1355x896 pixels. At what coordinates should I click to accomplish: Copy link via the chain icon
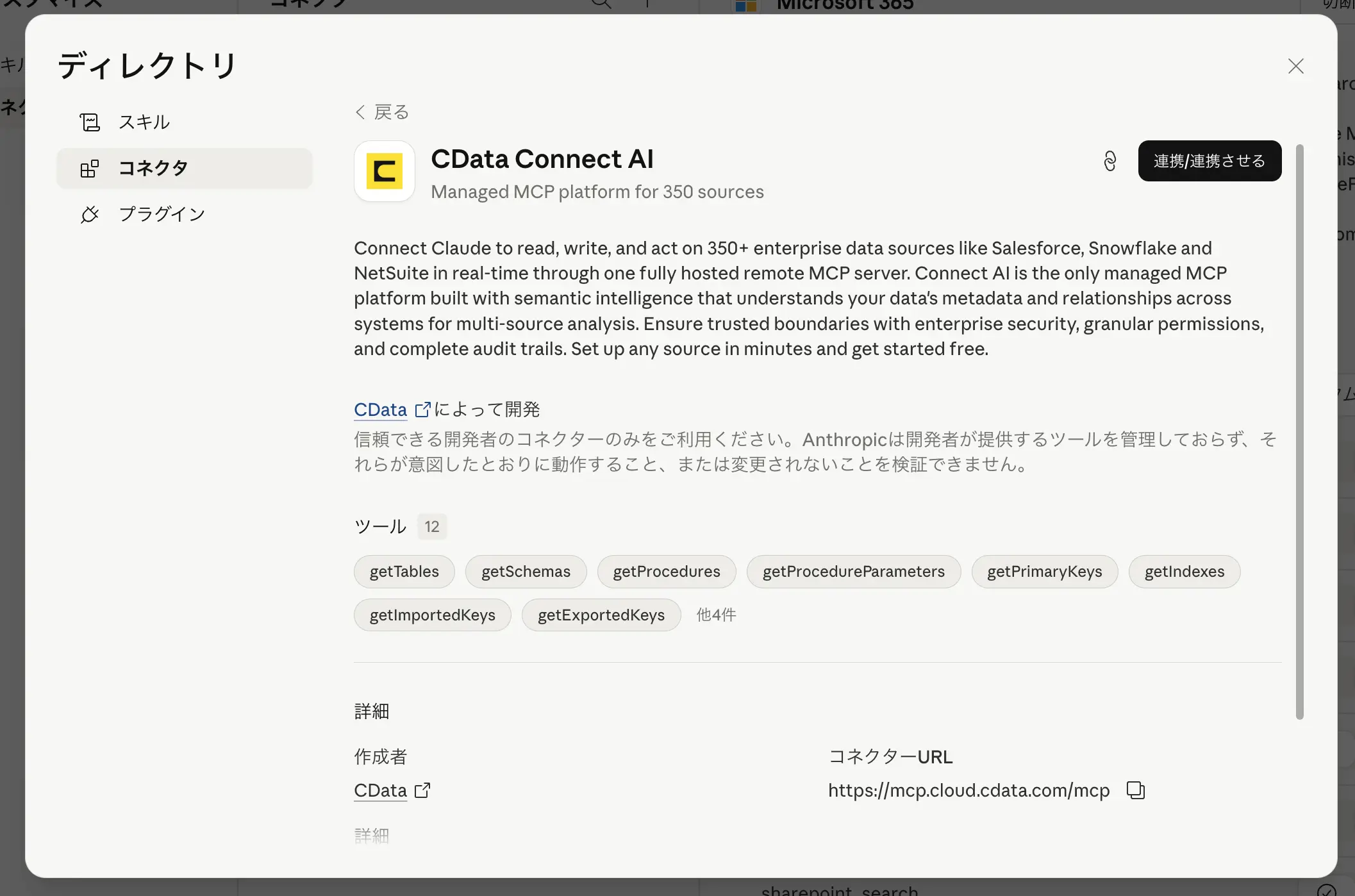1110,161
